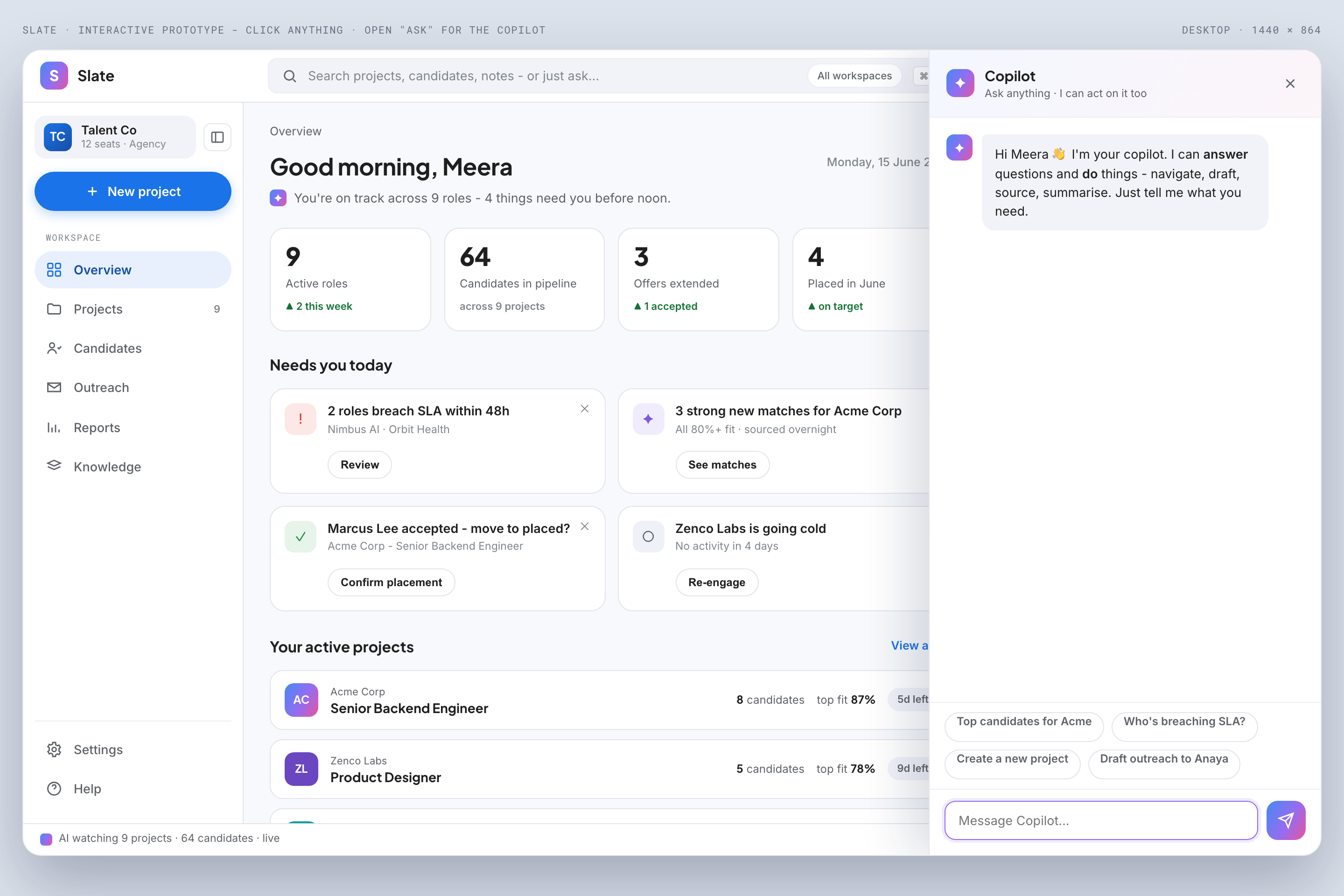Image resolution: width=1344 pixels, height=896 pixels.
Task: Click the 9d left badge
Action: click(909, 769)
